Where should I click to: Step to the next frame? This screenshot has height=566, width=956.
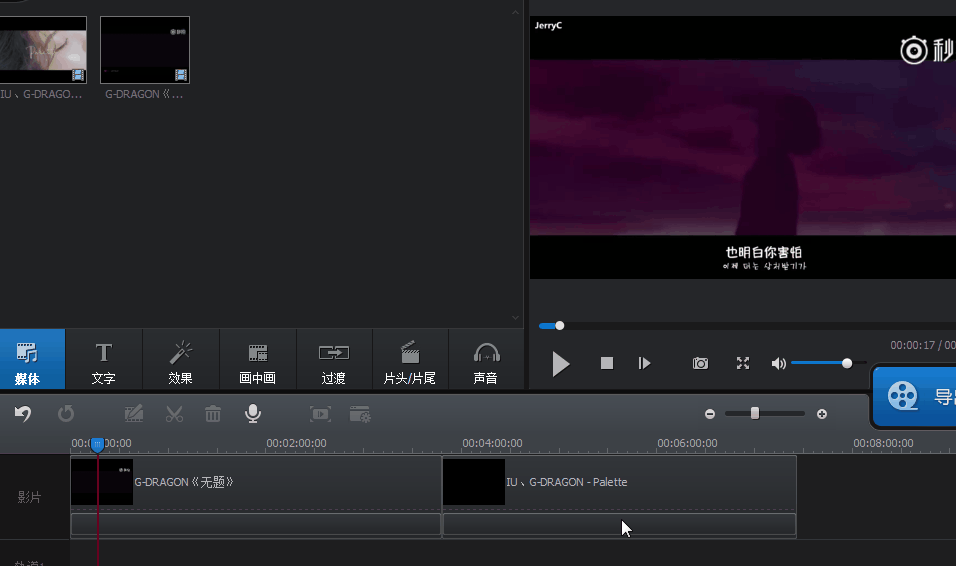644,364
